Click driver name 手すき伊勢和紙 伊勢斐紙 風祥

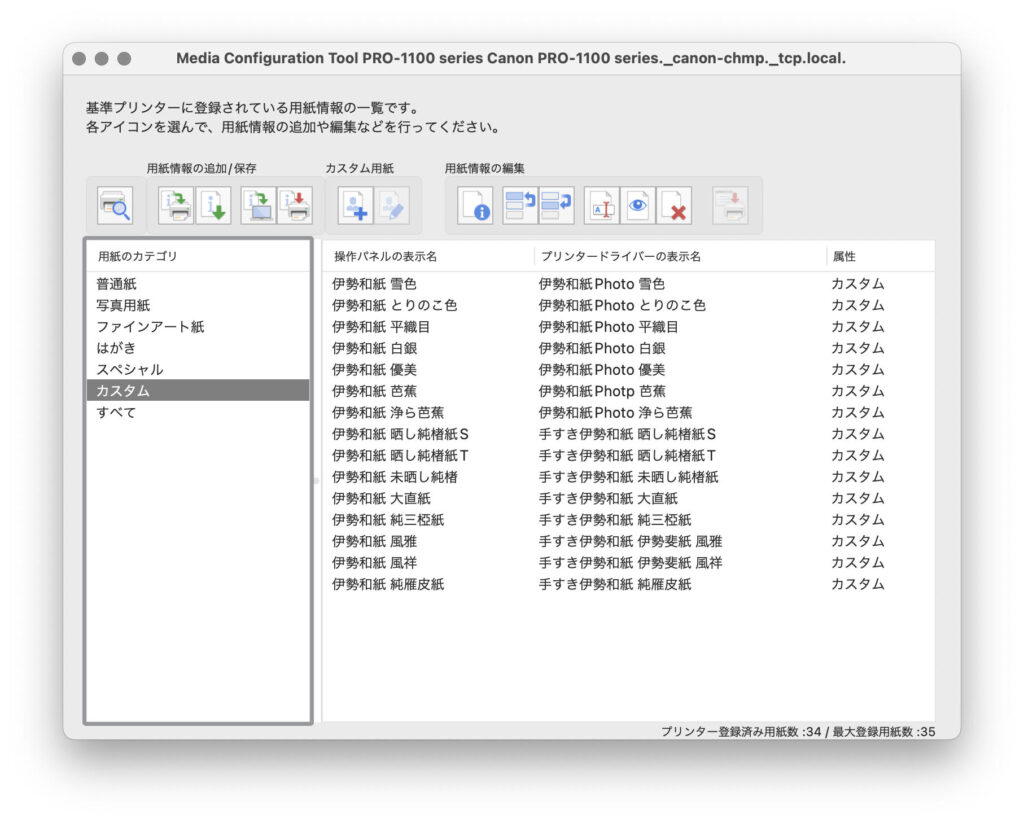click(630, 562)
